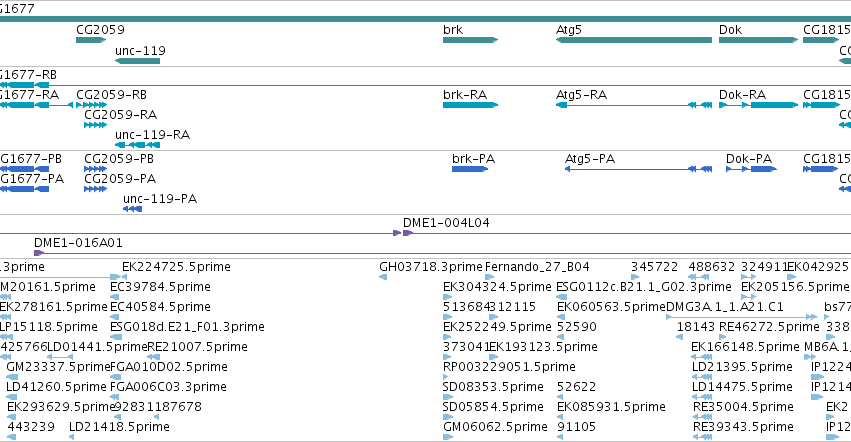Open EST LD21395.5prime

[702, 377]
